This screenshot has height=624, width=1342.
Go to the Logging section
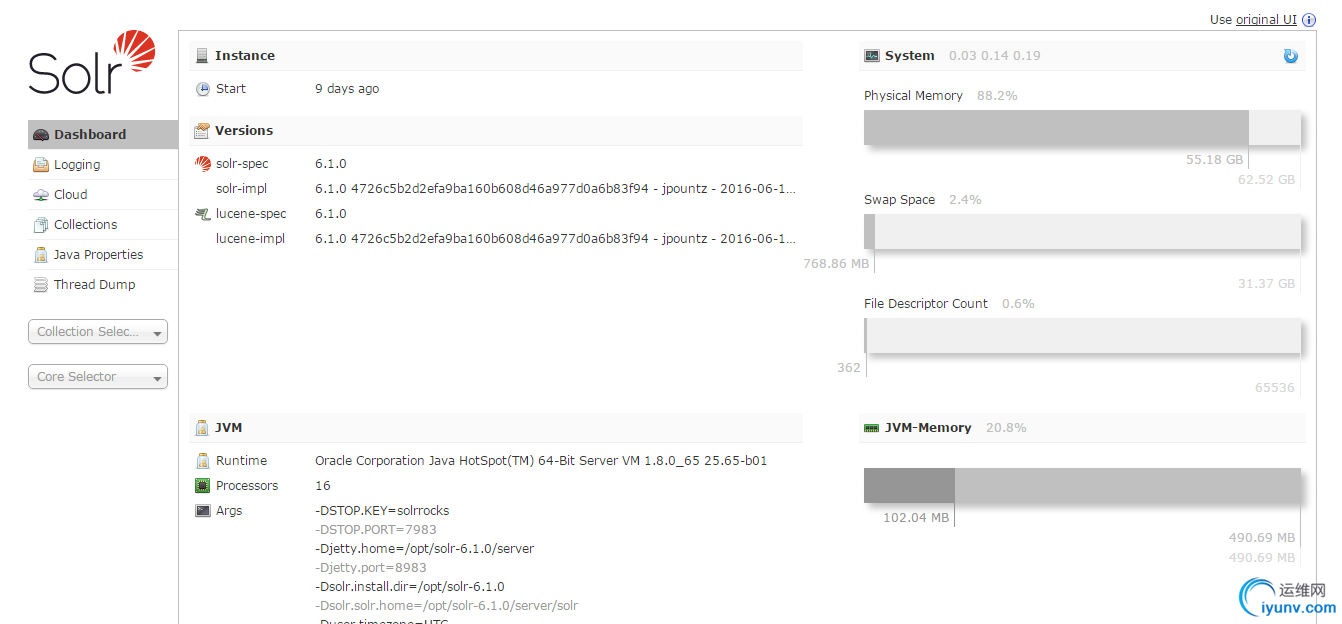pyautogui.click(x=103, y=165)
